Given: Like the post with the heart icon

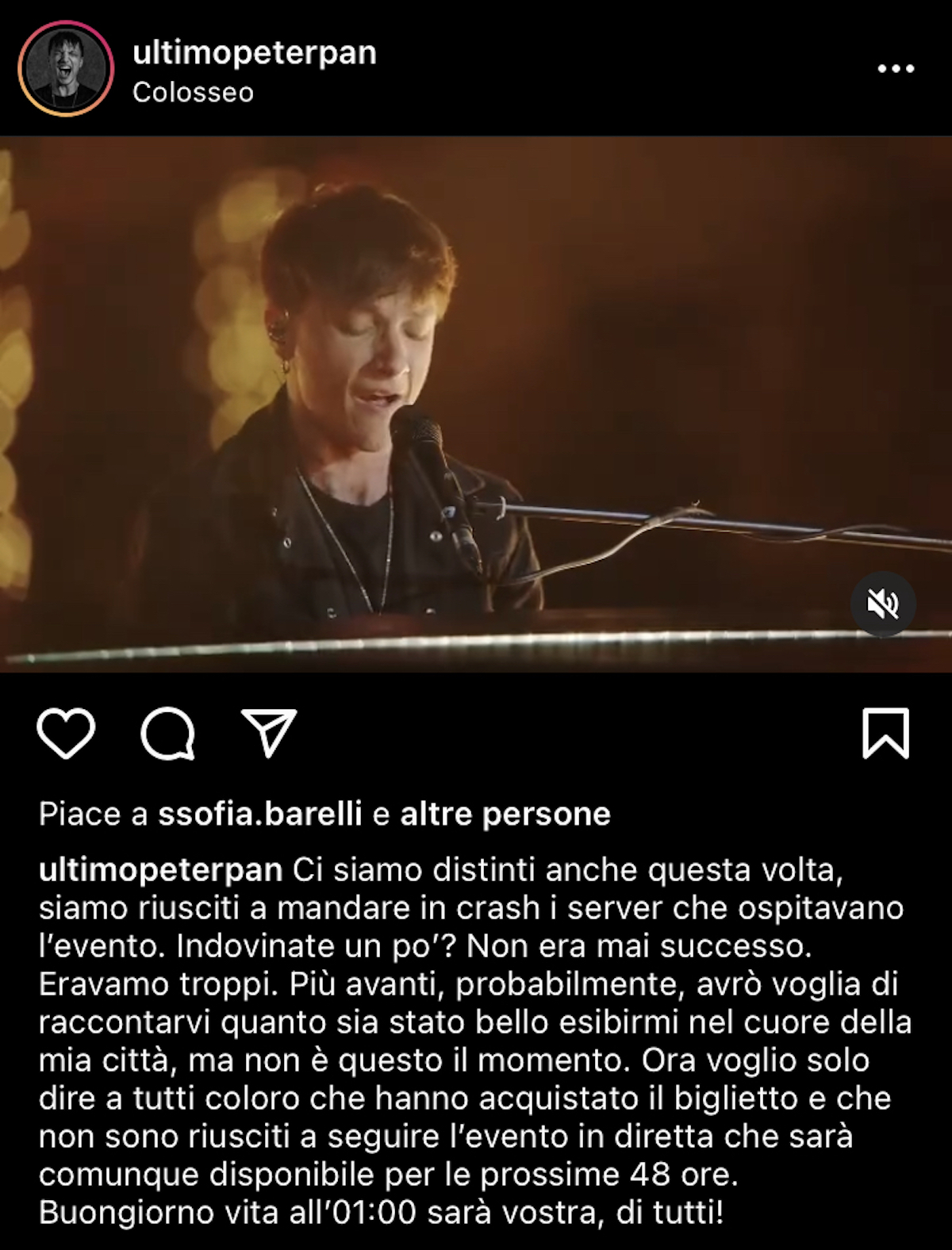Looking at the screenshot, I should tap(66, 734).
